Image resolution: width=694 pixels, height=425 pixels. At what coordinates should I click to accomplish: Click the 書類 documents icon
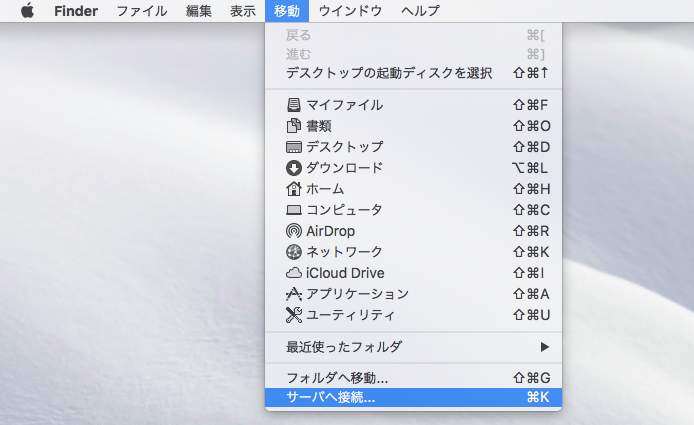pyautogui.click(x=293, y=126)
